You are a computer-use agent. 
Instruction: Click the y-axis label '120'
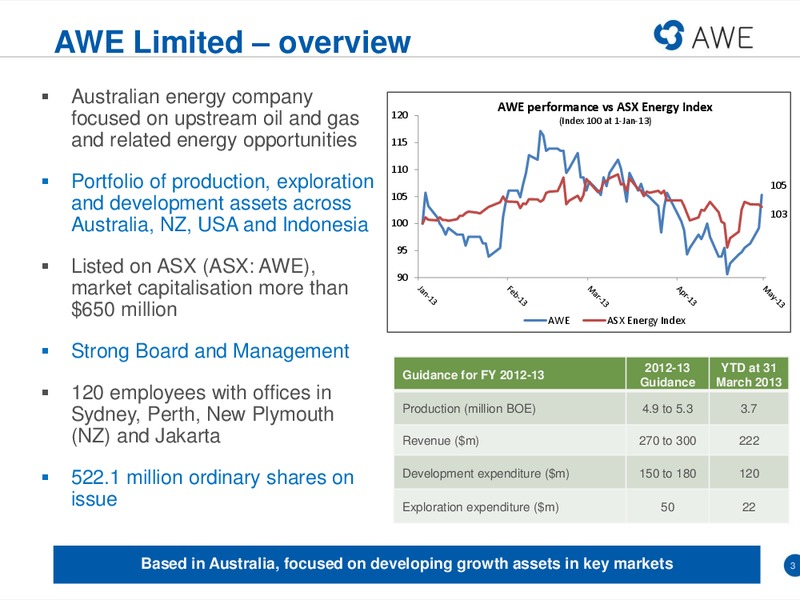[399, 115]
